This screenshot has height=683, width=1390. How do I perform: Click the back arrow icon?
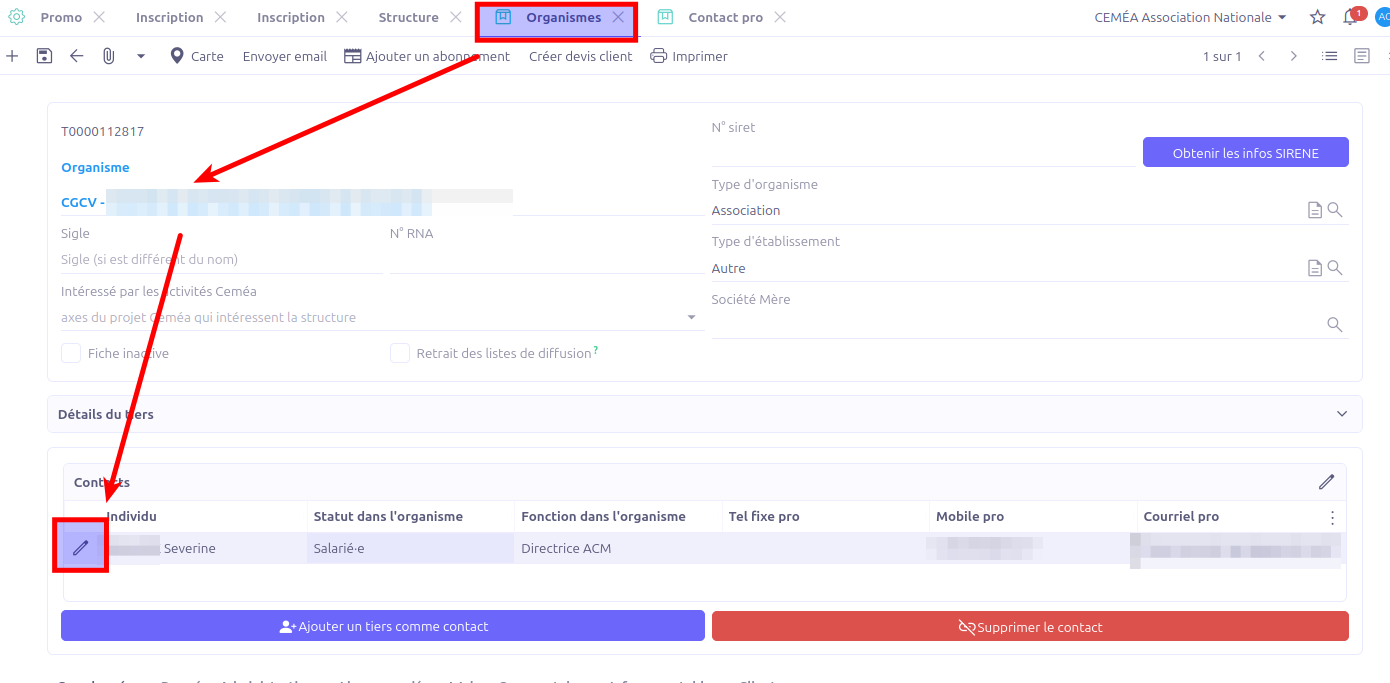pyautogui.click(x=76, y=56)
